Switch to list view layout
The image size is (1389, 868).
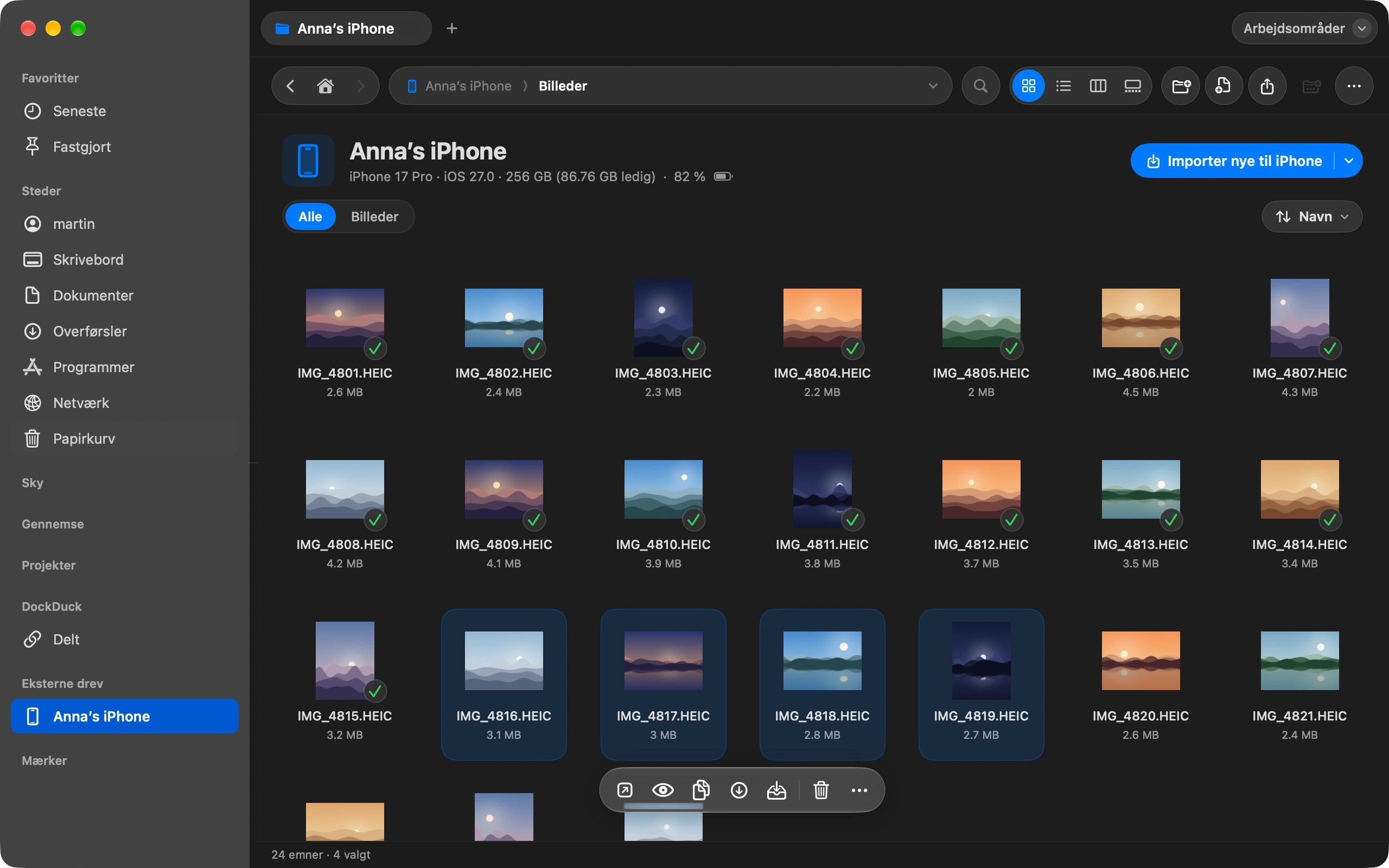[1063, 86]
